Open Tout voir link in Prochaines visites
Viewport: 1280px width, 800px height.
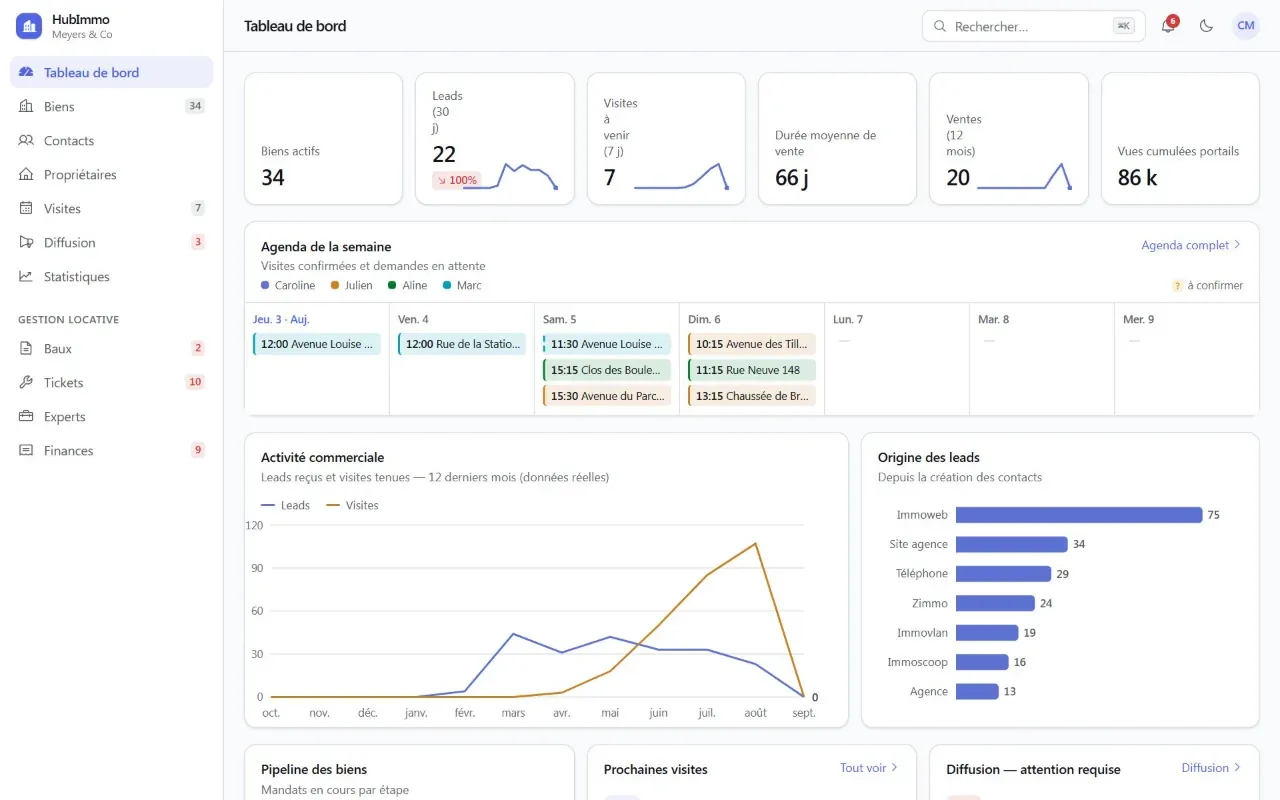[869, 768]
